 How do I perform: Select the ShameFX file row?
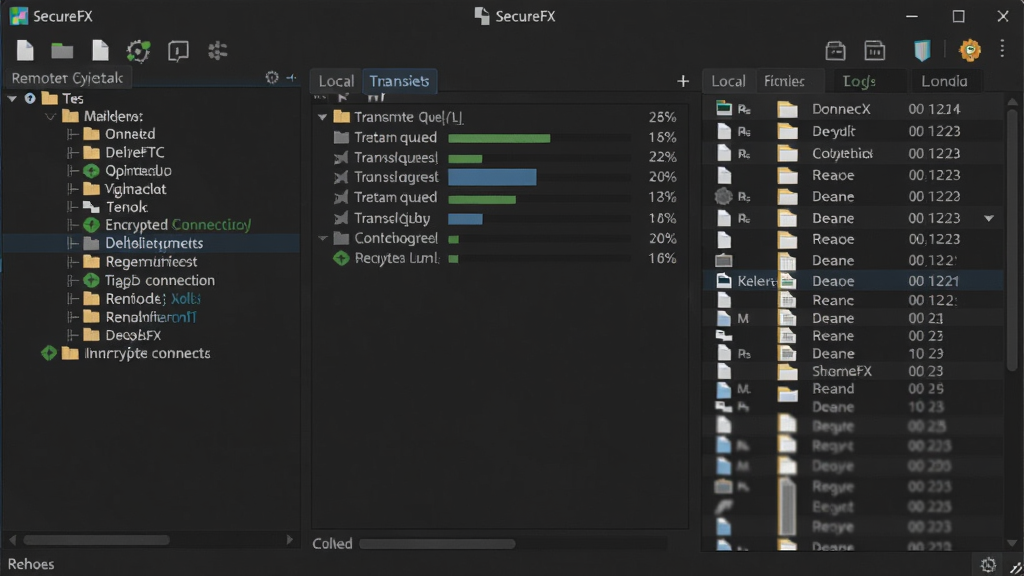click(853, 372)
